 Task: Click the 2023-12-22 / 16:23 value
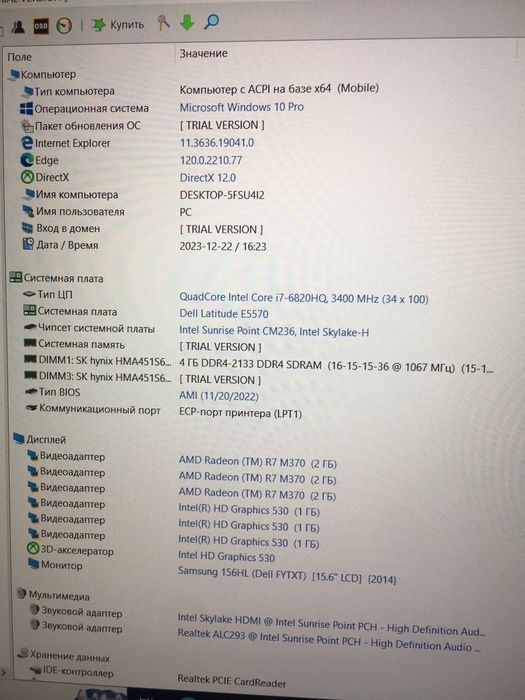pos(223,246)
